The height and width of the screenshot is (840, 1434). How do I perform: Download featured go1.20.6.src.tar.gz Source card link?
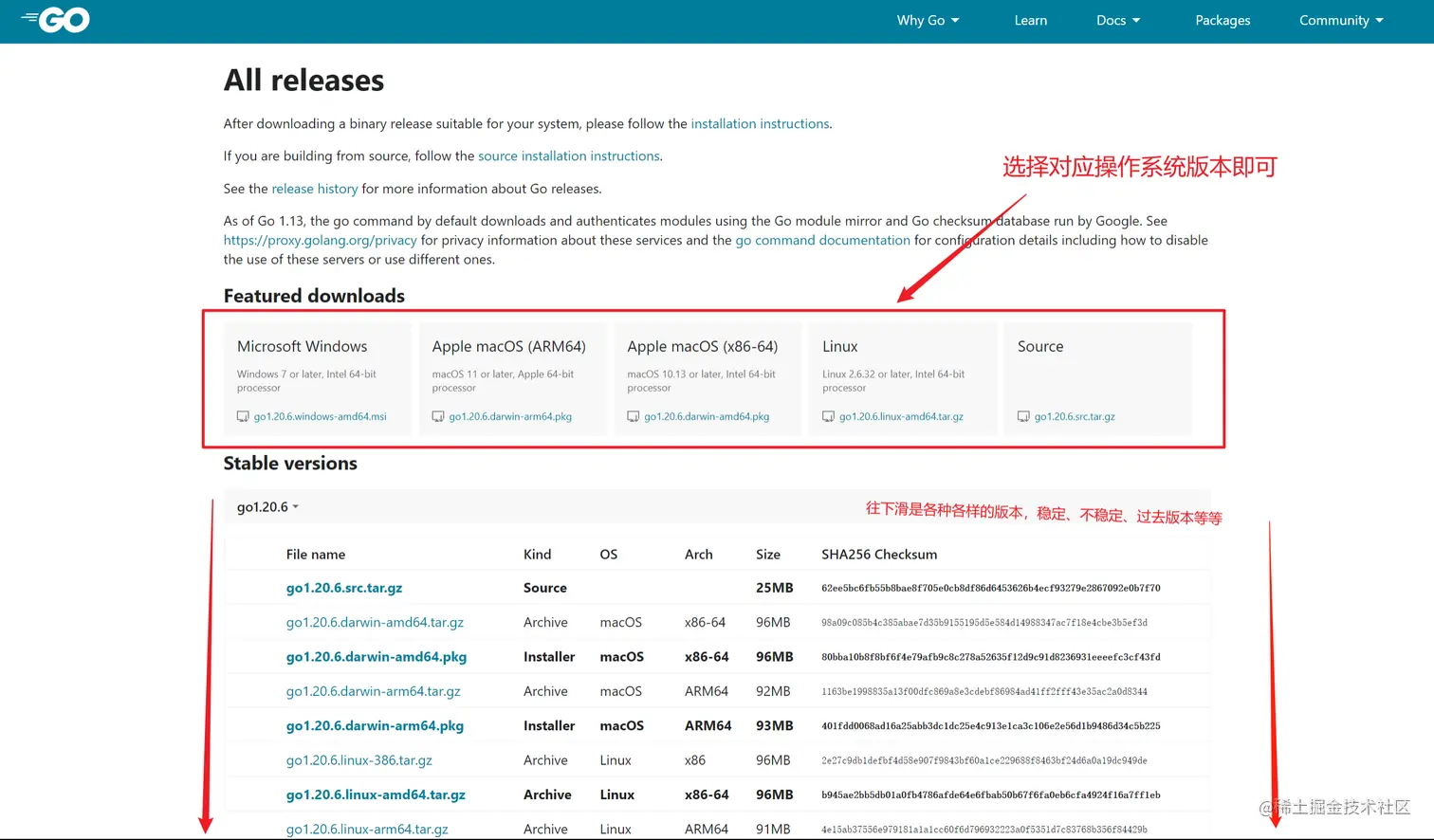(1075, 416)
